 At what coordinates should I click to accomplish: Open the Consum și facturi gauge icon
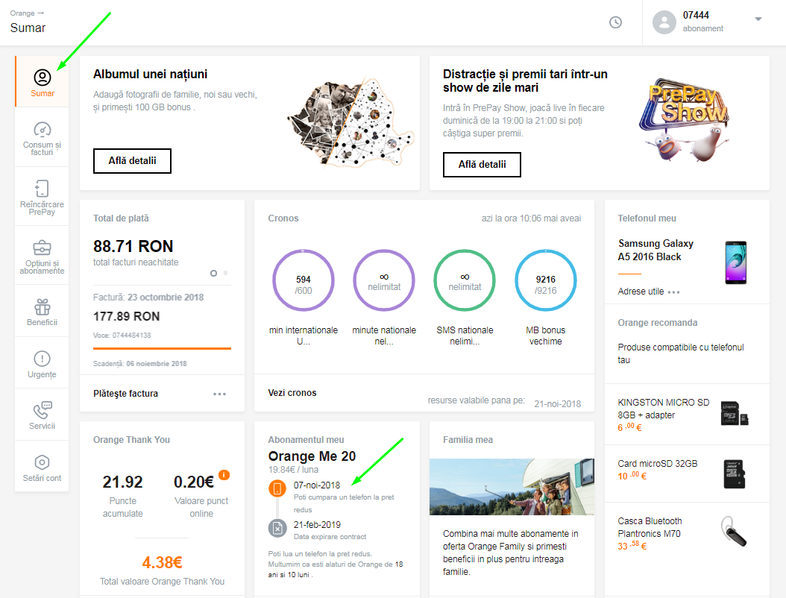click(x=42, y=131)
